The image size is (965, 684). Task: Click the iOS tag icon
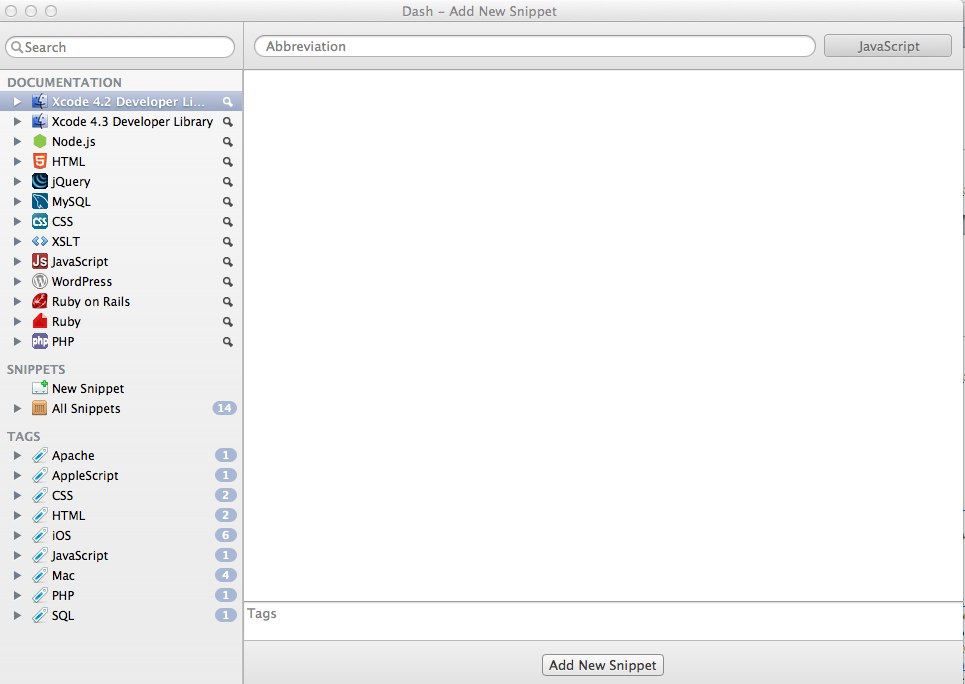40,536
